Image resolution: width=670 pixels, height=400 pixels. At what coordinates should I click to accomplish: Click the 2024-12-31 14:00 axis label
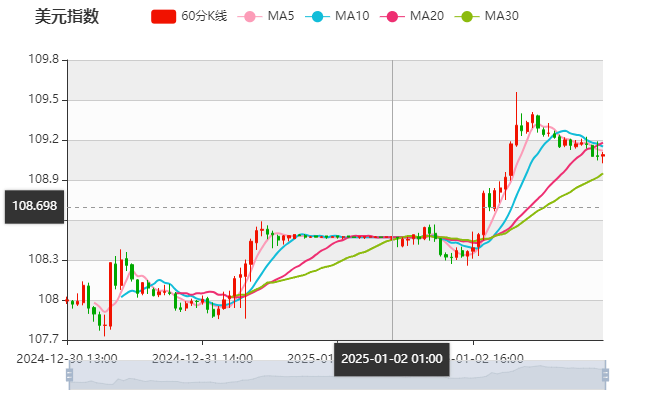202,357
